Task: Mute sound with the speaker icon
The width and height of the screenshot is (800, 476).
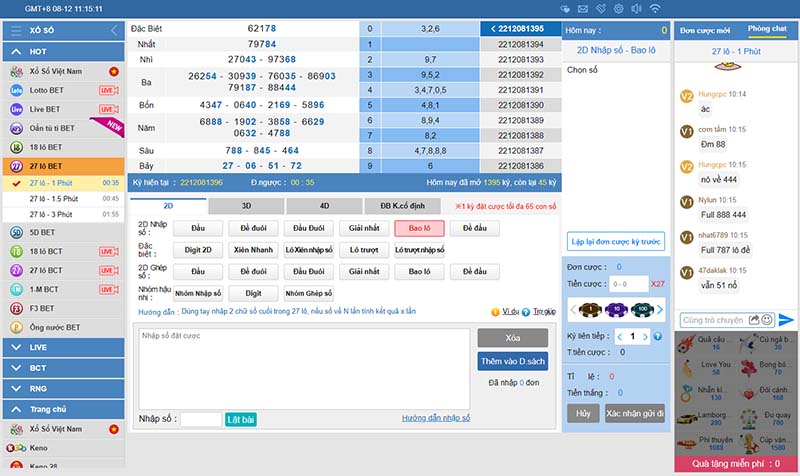Action: click(x=636, y=9)
